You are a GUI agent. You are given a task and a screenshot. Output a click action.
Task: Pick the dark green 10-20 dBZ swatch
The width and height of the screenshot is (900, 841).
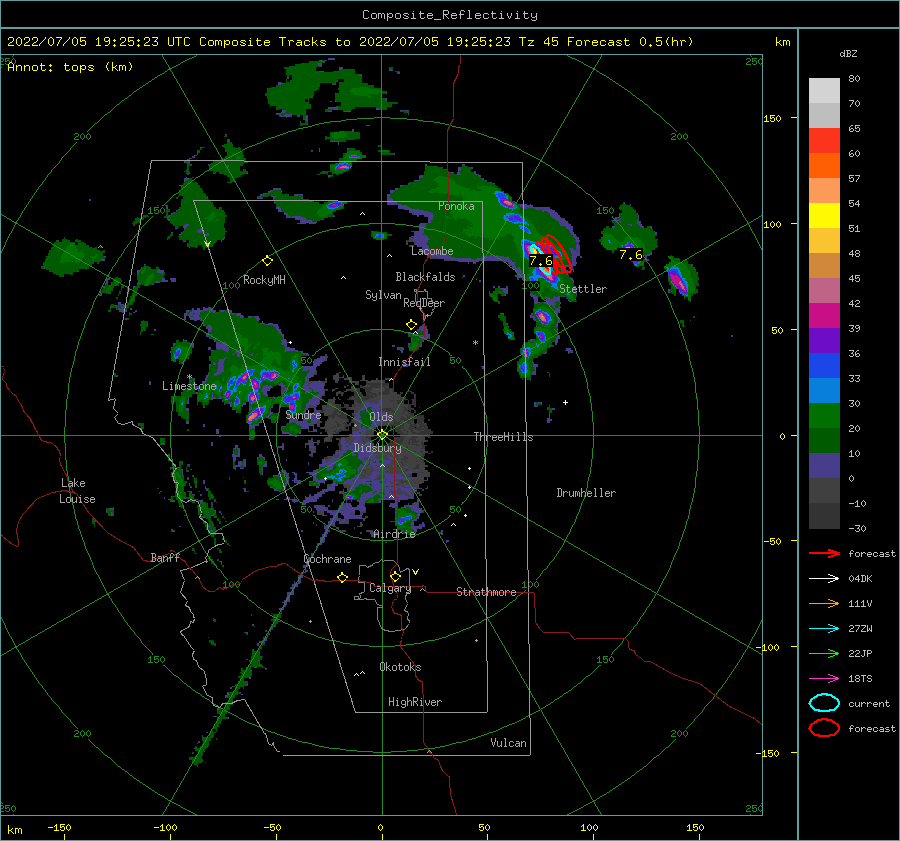(824, 441)
